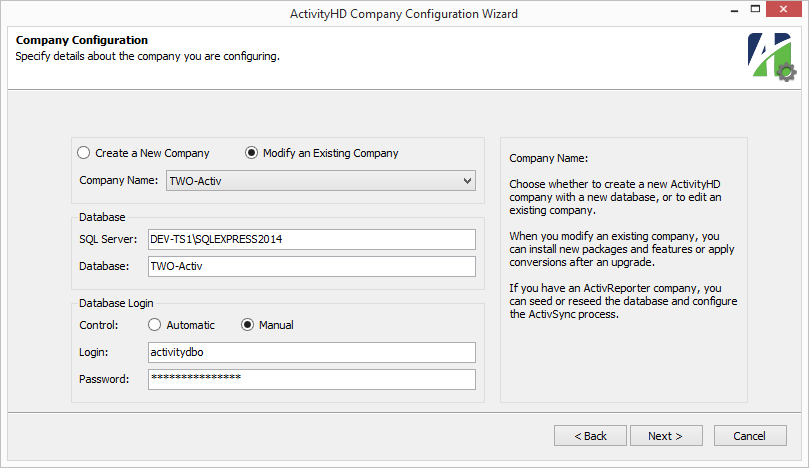The width and height of the screenshot is (809, 468).
Task: Click the Login input field
Action: coord(312,352)
